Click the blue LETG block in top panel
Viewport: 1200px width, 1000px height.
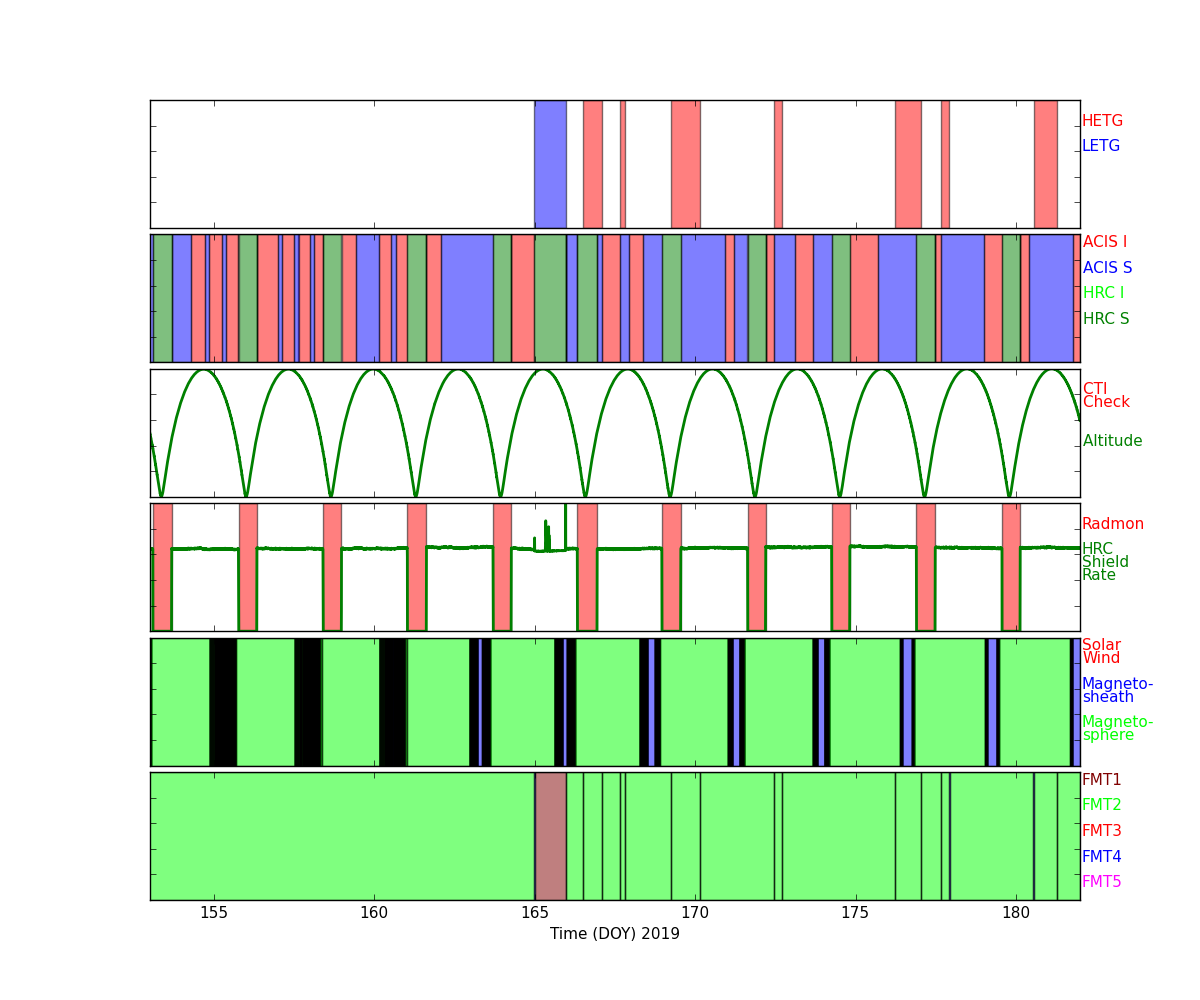(550, 164)
